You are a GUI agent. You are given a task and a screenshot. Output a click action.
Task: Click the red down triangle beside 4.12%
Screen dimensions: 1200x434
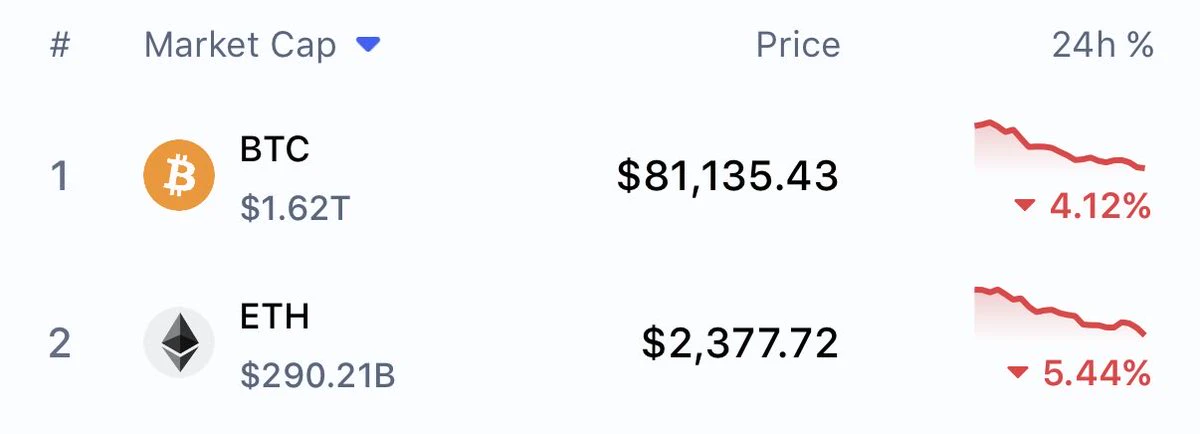click(1024, 206)
